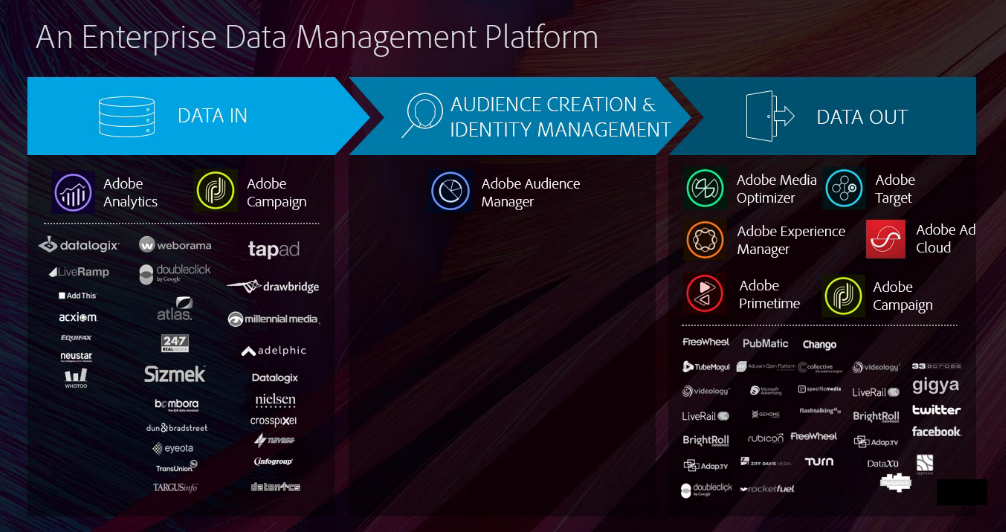Click the nielsen logo
The width and height of the screenshot is (1006, 532).
pyautogui.click(x=275, y=400)
